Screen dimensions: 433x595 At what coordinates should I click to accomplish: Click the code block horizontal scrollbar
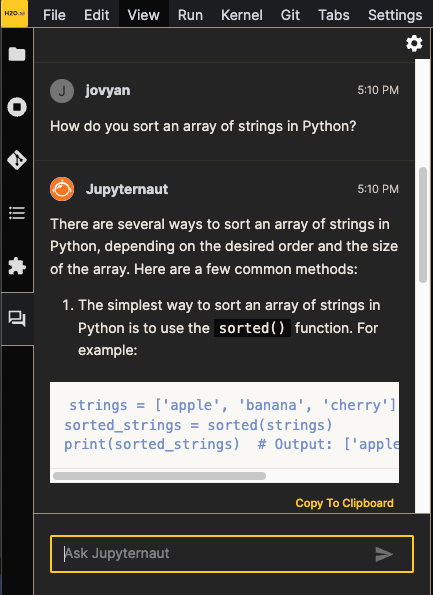[x=159, y=475]
